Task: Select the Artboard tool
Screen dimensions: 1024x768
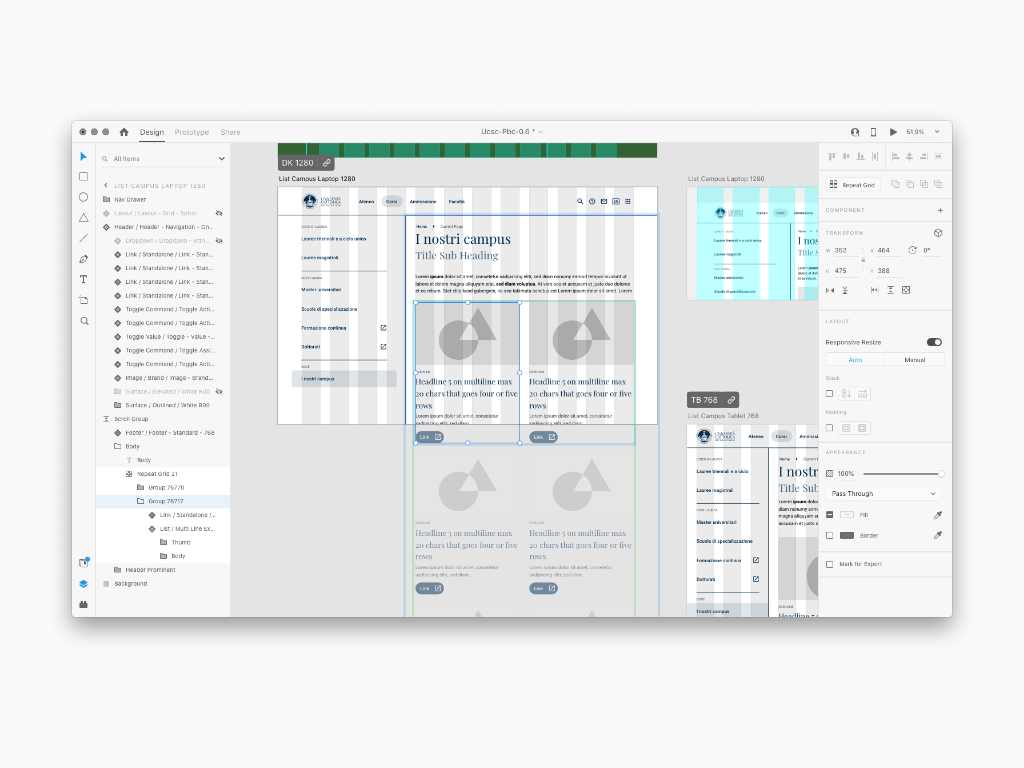Action: (x=84, y=300)
